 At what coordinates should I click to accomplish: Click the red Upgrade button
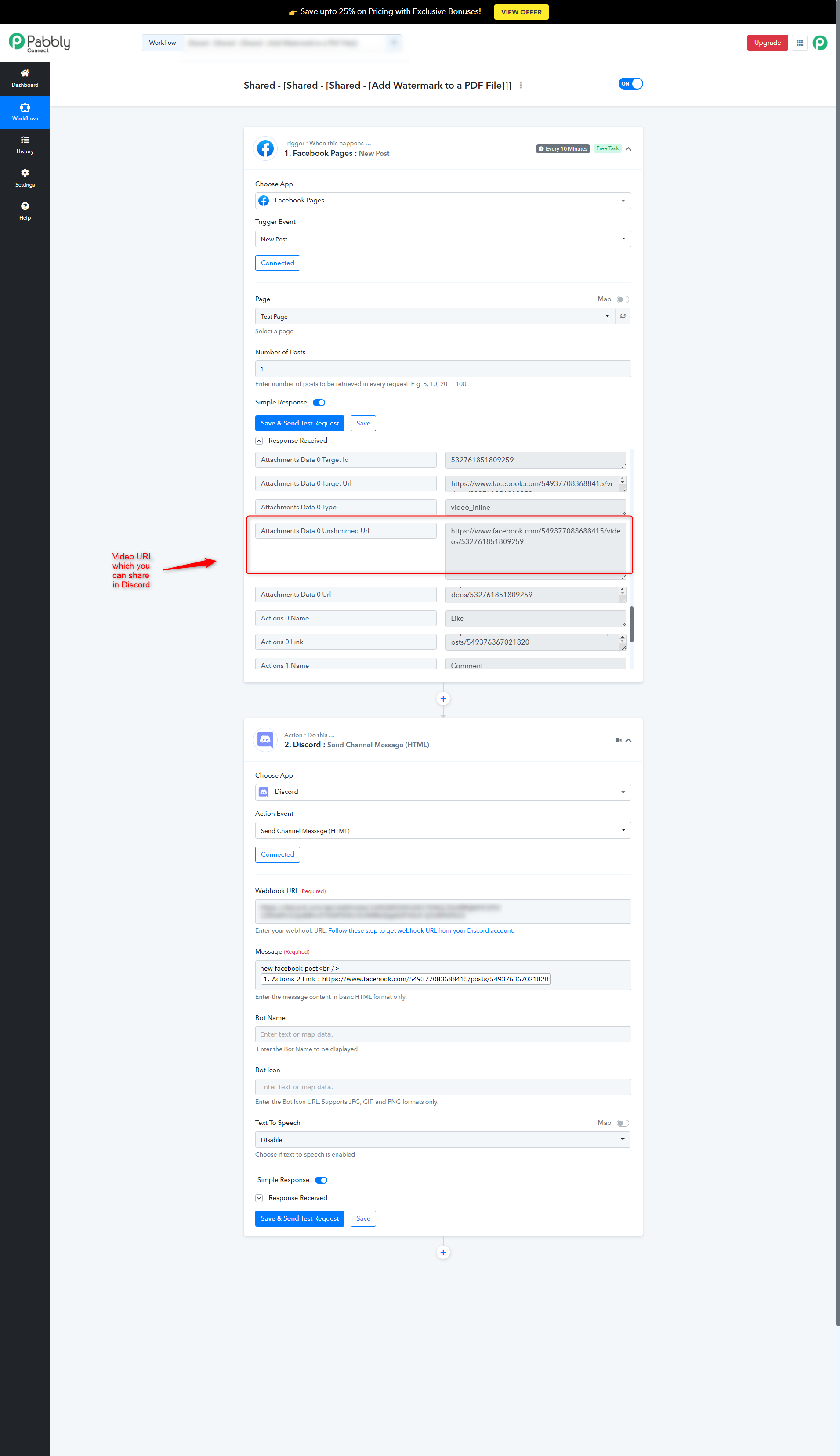768,43
